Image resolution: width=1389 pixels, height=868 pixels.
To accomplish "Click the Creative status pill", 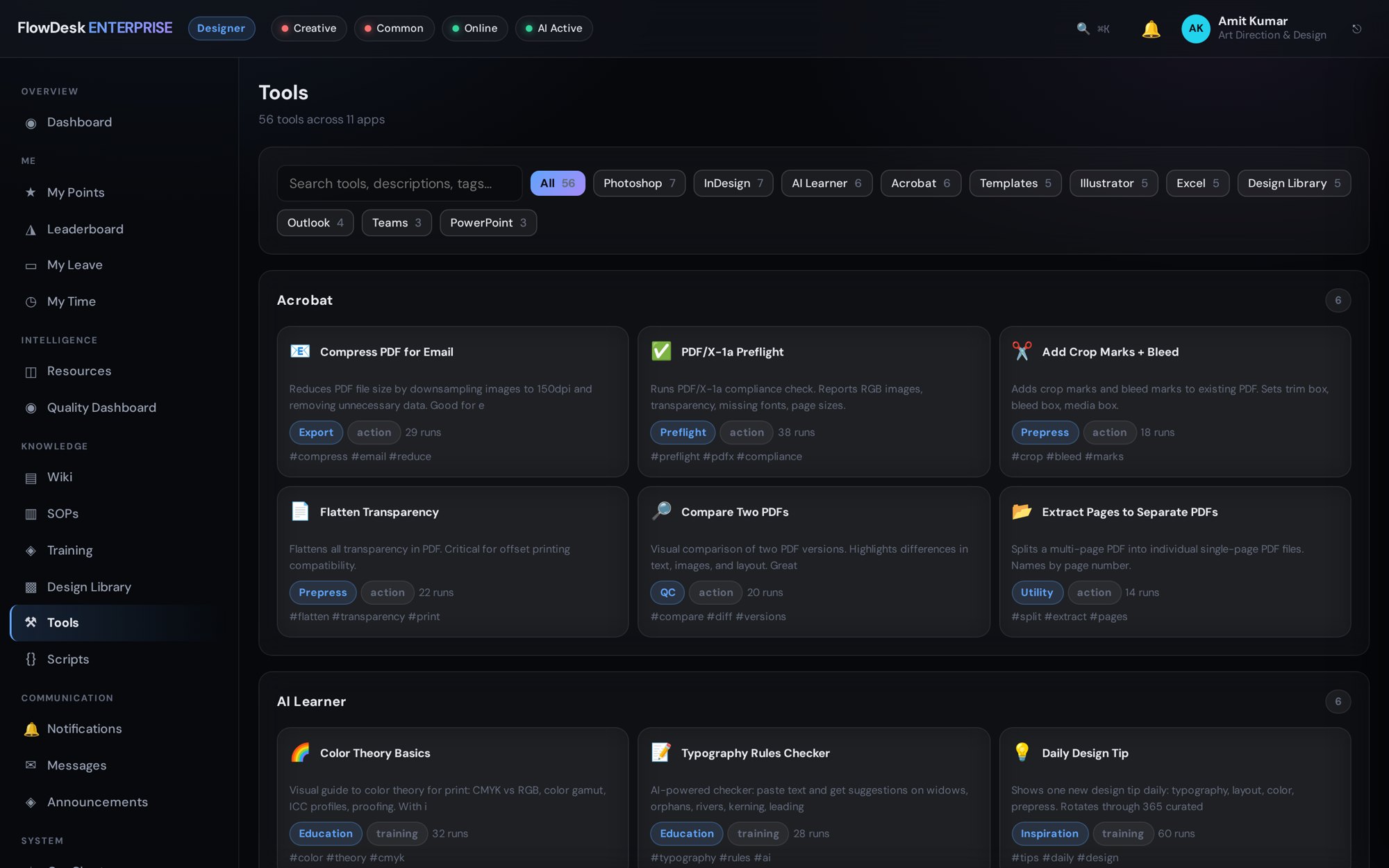I will 308,28.
